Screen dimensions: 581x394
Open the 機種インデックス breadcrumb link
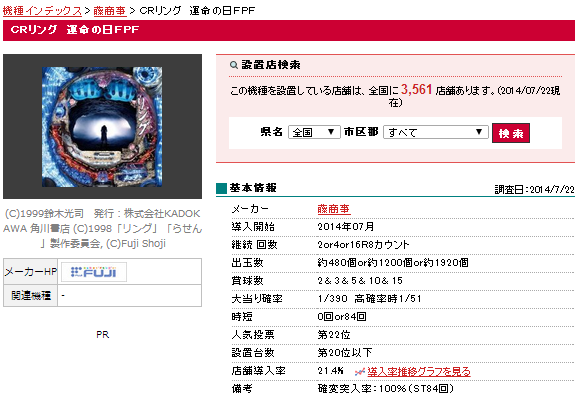click(42, 11)
